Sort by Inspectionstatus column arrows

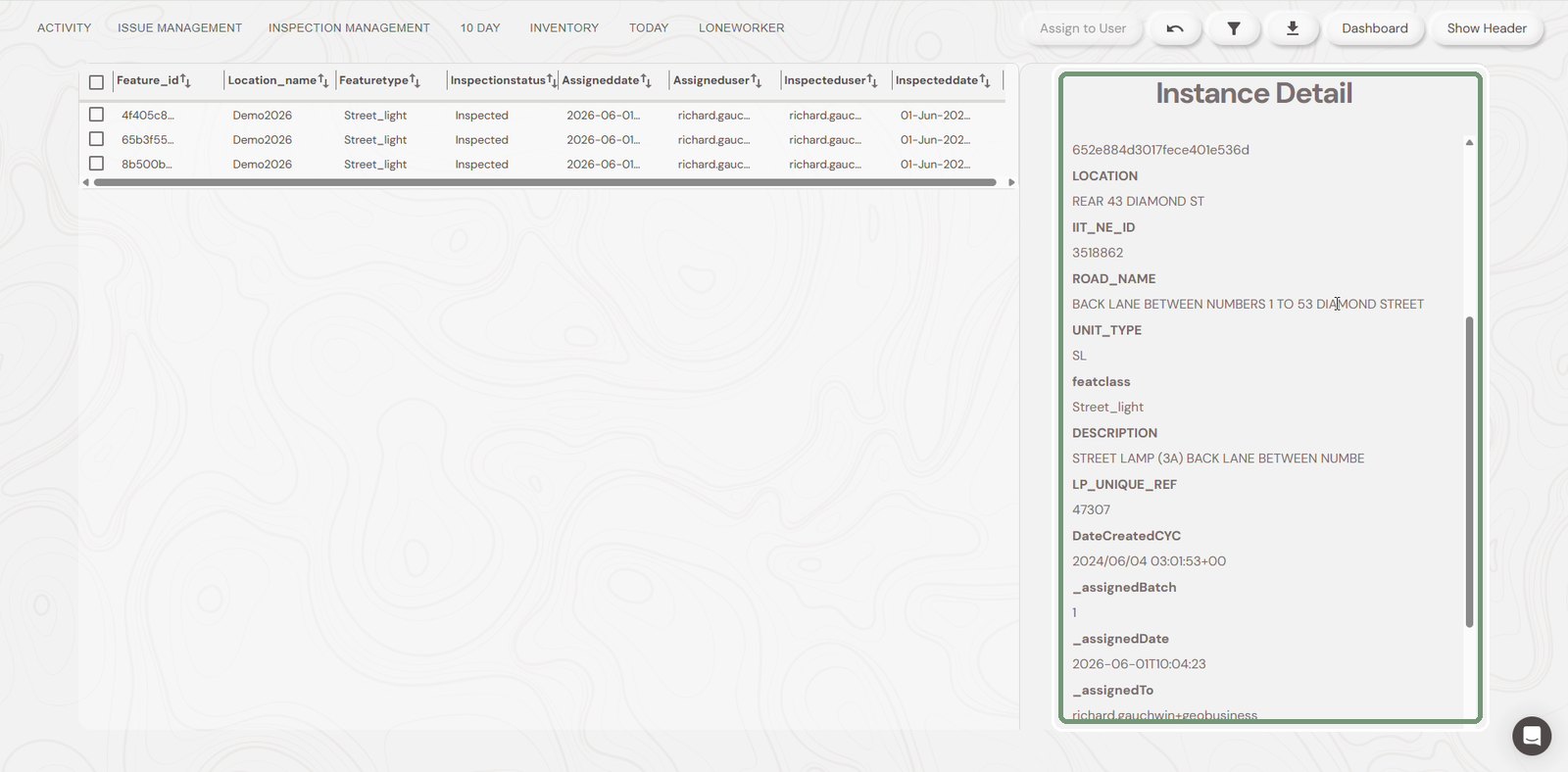[x=553, y=80]
